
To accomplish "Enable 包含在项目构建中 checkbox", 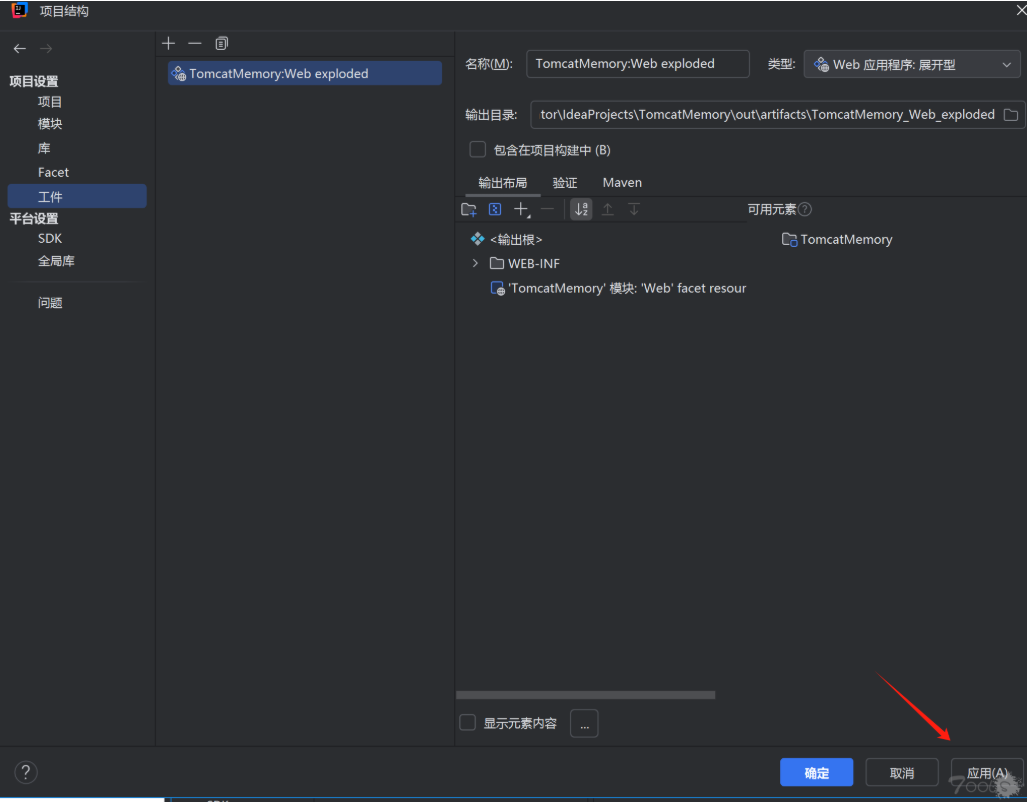I will [x=477, y=150].
